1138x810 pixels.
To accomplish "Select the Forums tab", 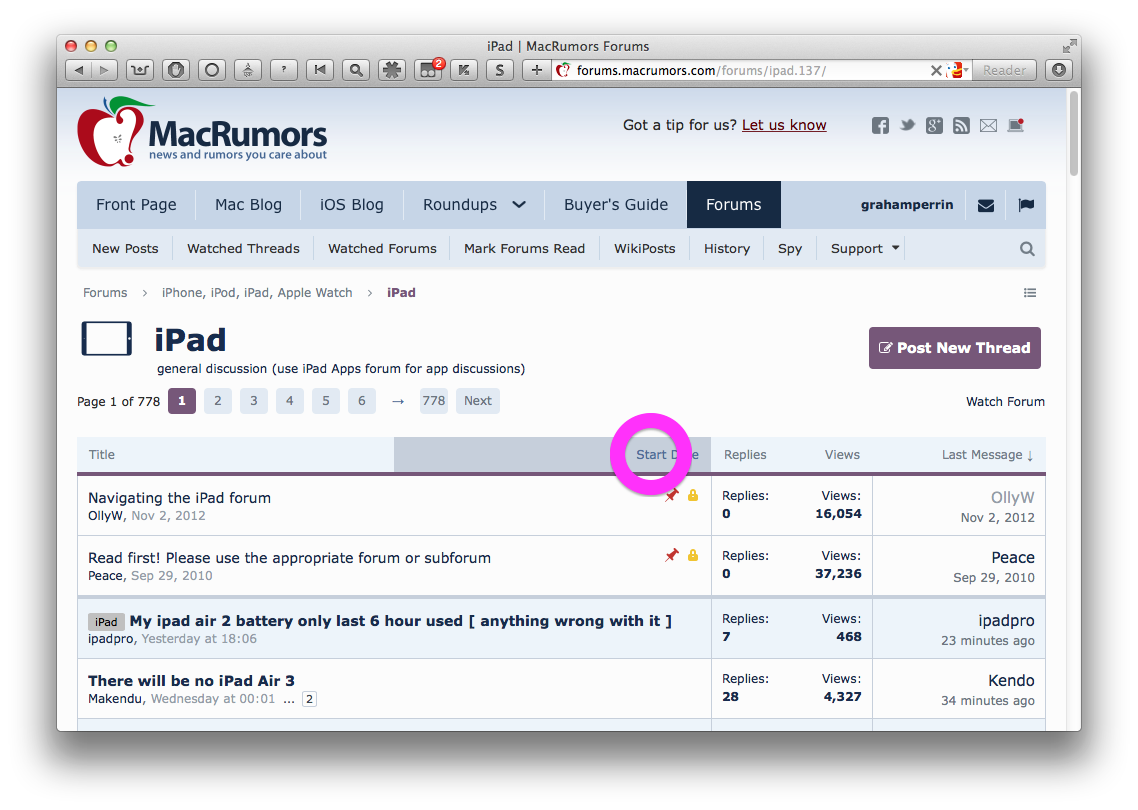I will [734, 205].
